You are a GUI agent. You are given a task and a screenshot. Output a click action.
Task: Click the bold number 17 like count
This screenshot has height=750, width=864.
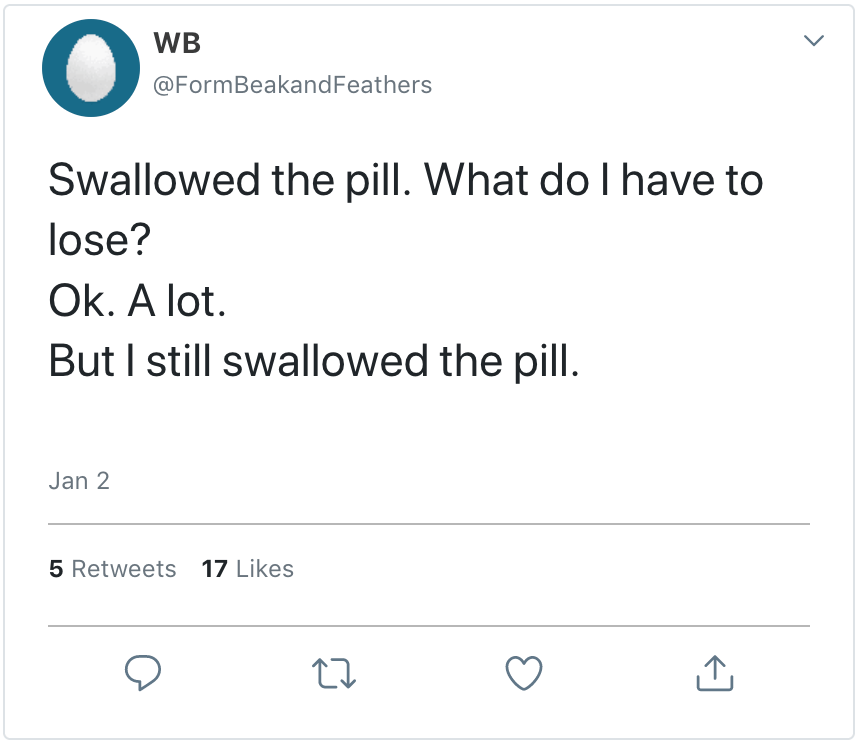click(x=214, y=569)
